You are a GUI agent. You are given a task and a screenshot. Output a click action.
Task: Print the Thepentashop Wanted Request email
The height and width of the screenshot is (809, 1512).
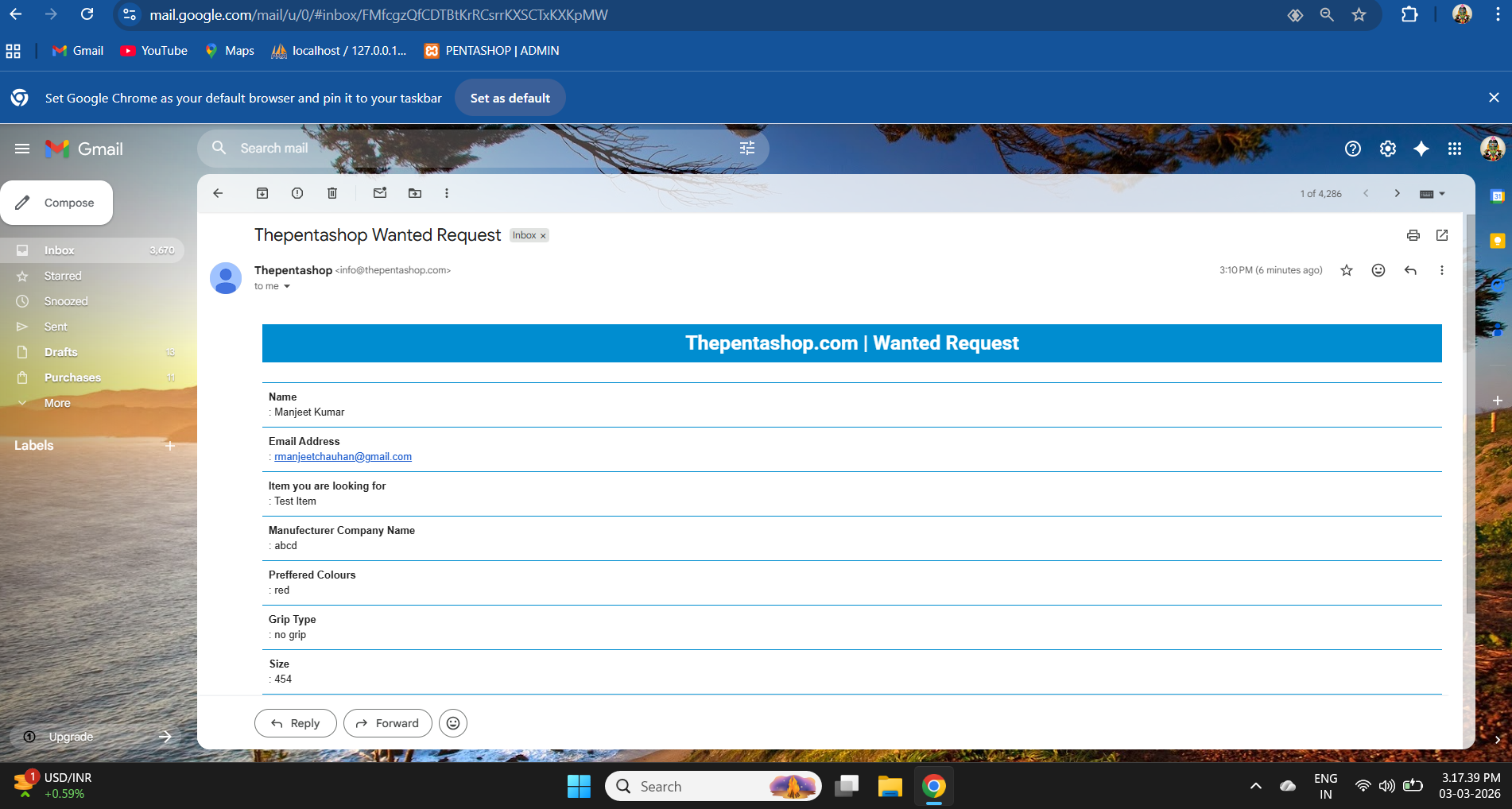(x=1413, y=235)
